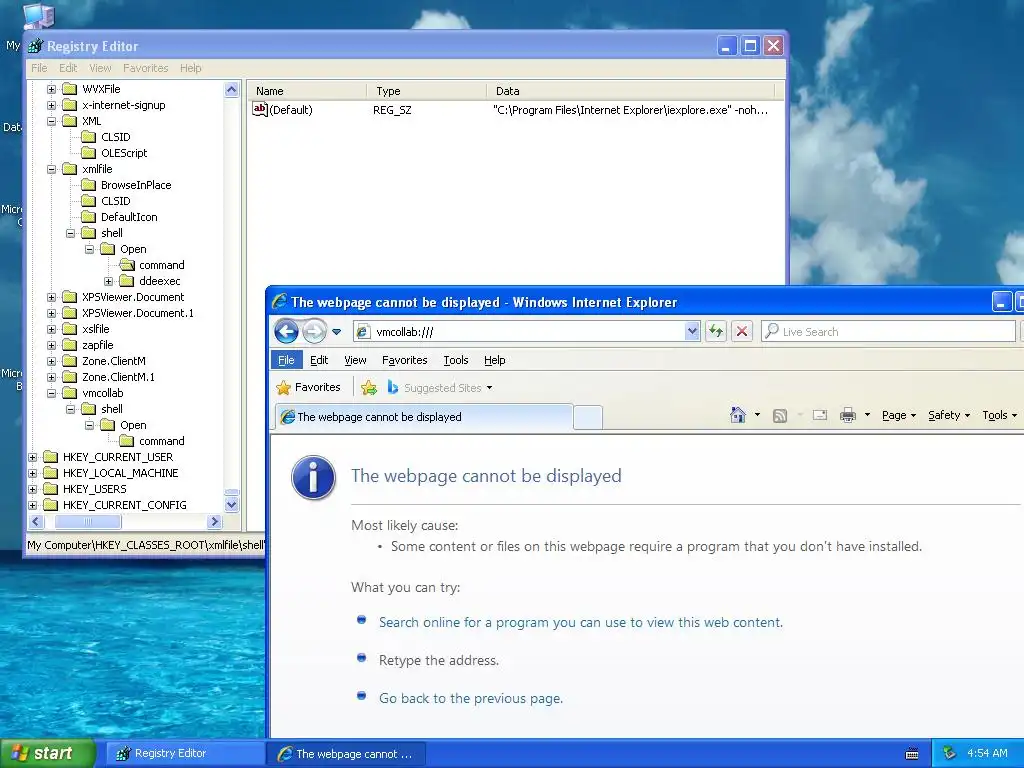This screenshot has height=768, width=1024.
Task: Open the Page menu in command bar
Action: point(899,415)
